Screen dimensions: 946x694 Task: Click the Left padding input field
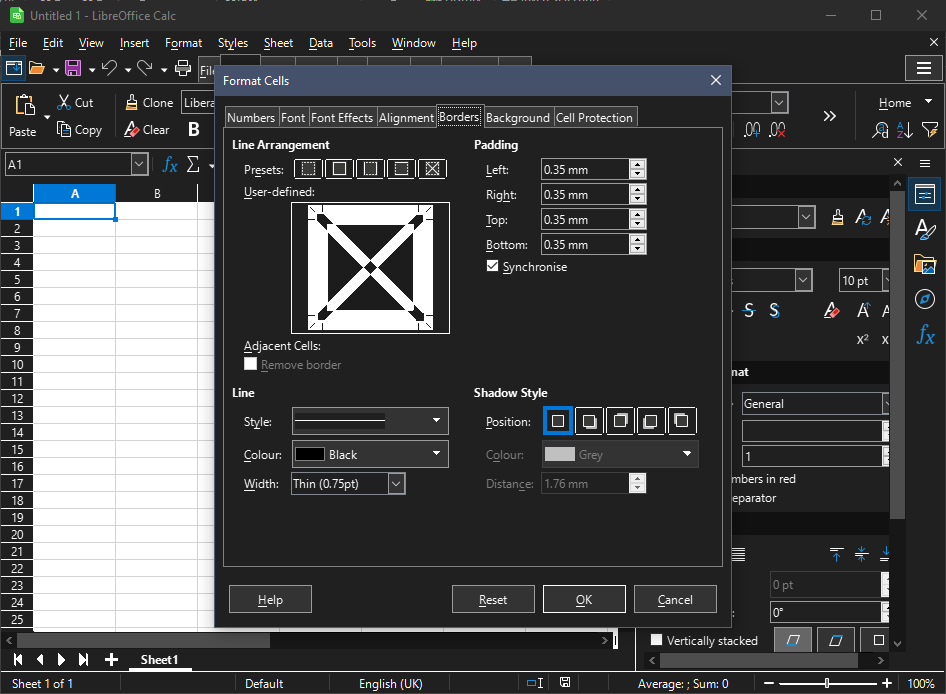(585, 170)
